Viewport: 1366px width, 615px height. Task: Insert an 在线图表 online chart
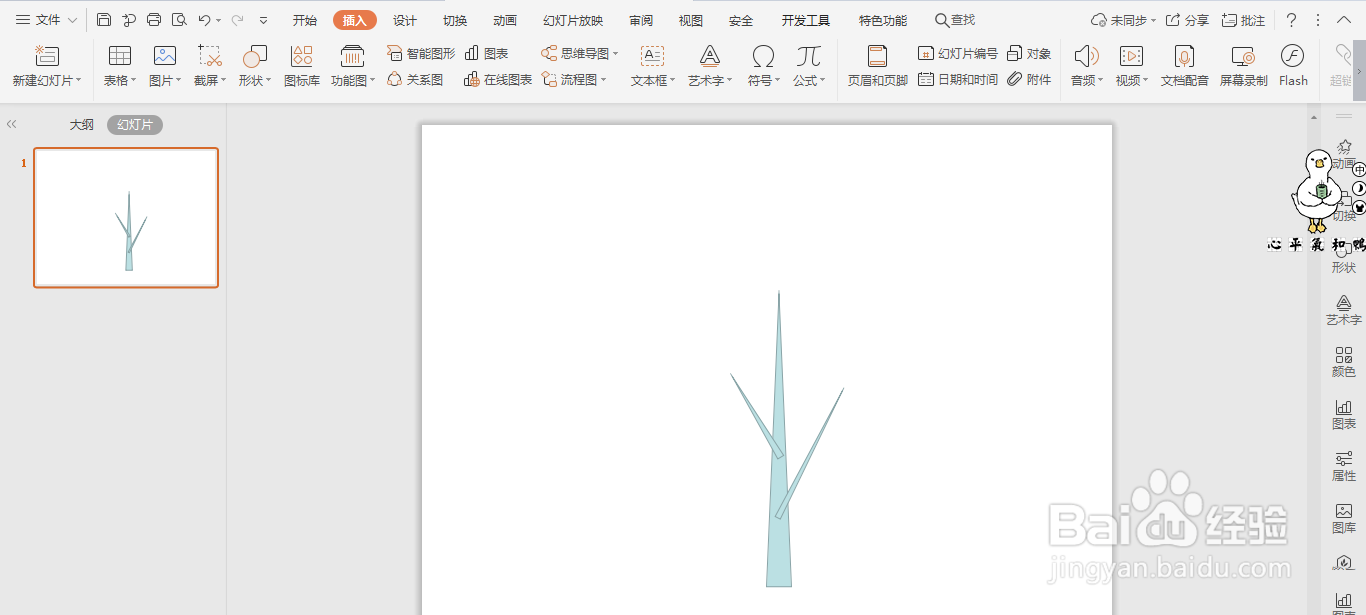click(x=498, y=79)
